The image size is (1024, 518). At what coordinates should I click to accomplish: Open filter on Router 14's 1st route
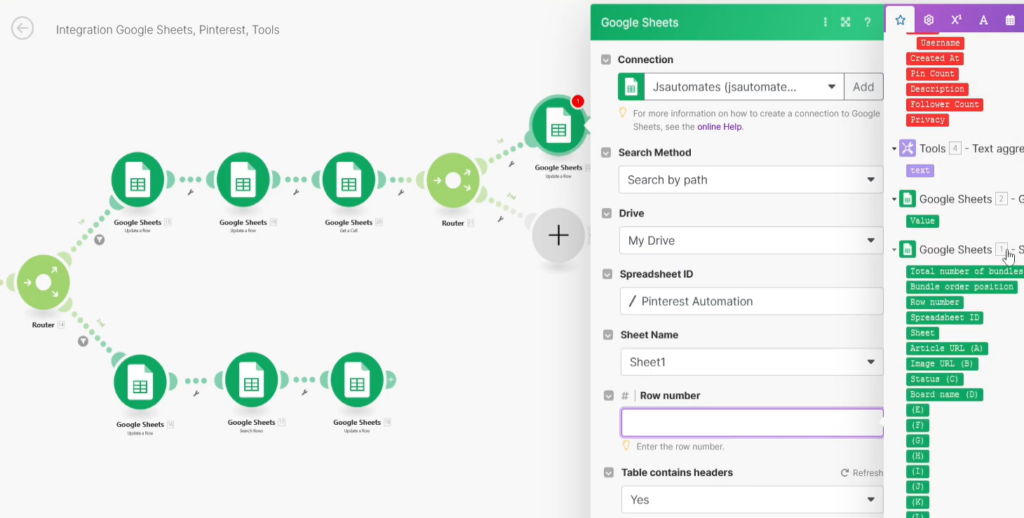point(99,240)
